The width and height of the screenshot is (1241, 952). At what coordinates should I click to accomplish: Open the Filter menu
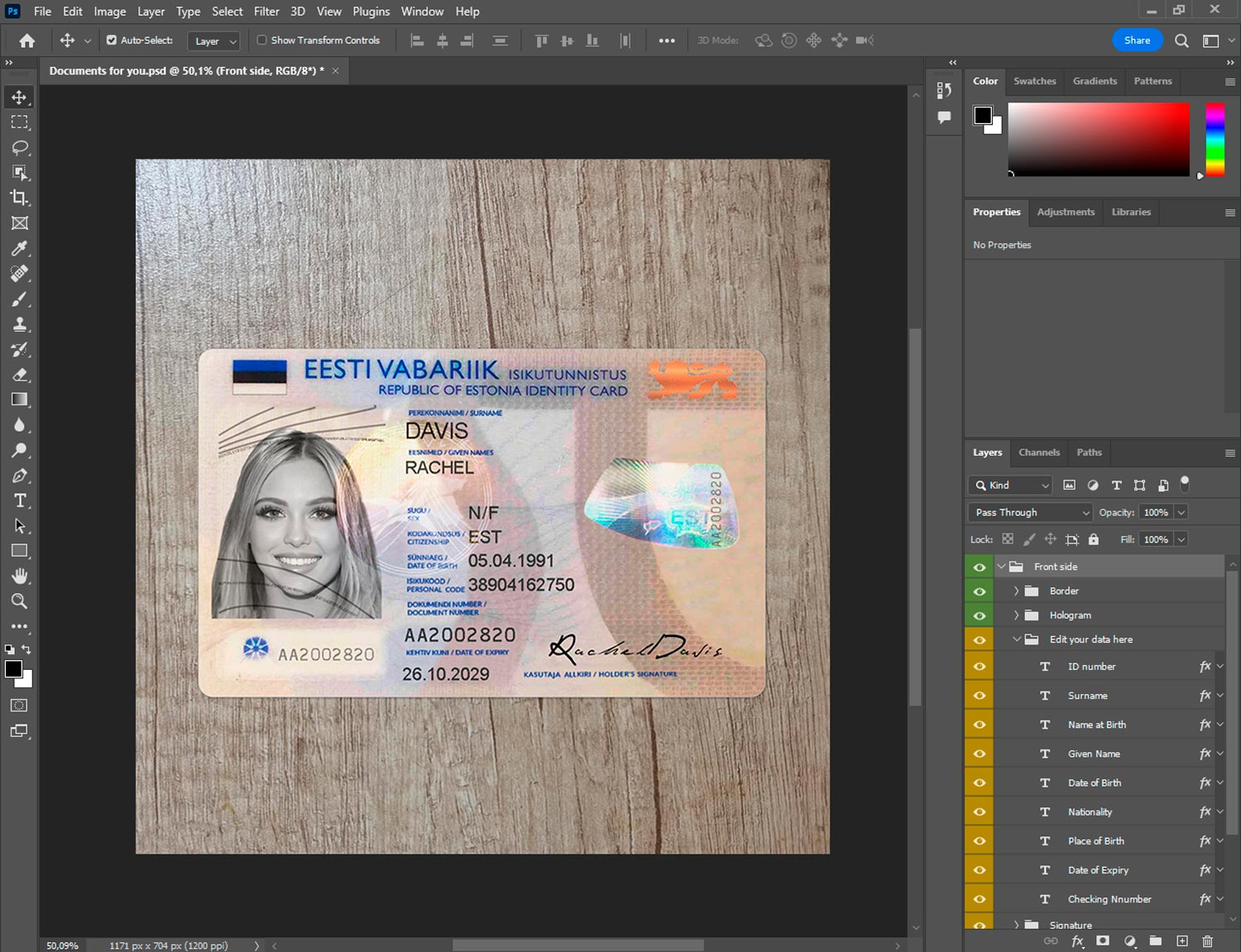click(266, 12)
